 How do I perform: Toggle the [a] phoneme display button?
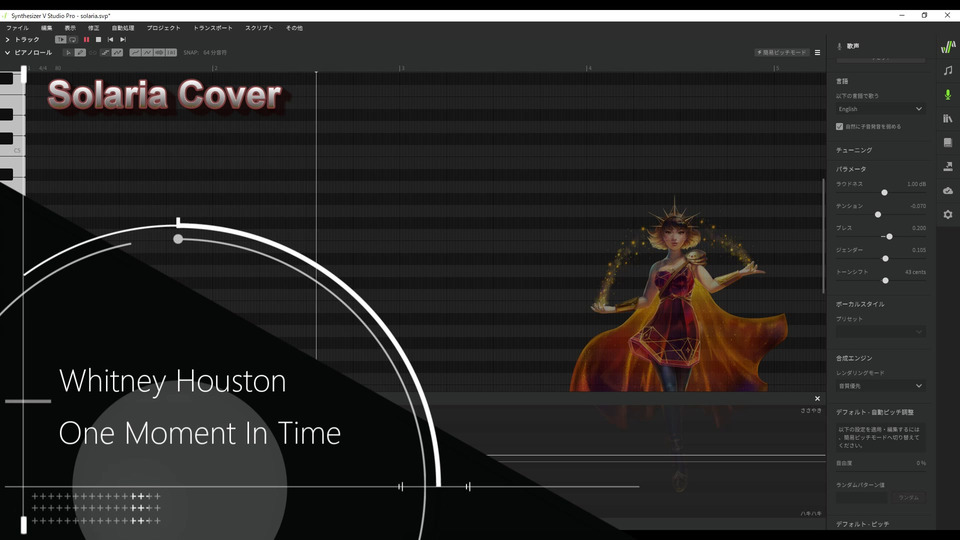(171, 53)
